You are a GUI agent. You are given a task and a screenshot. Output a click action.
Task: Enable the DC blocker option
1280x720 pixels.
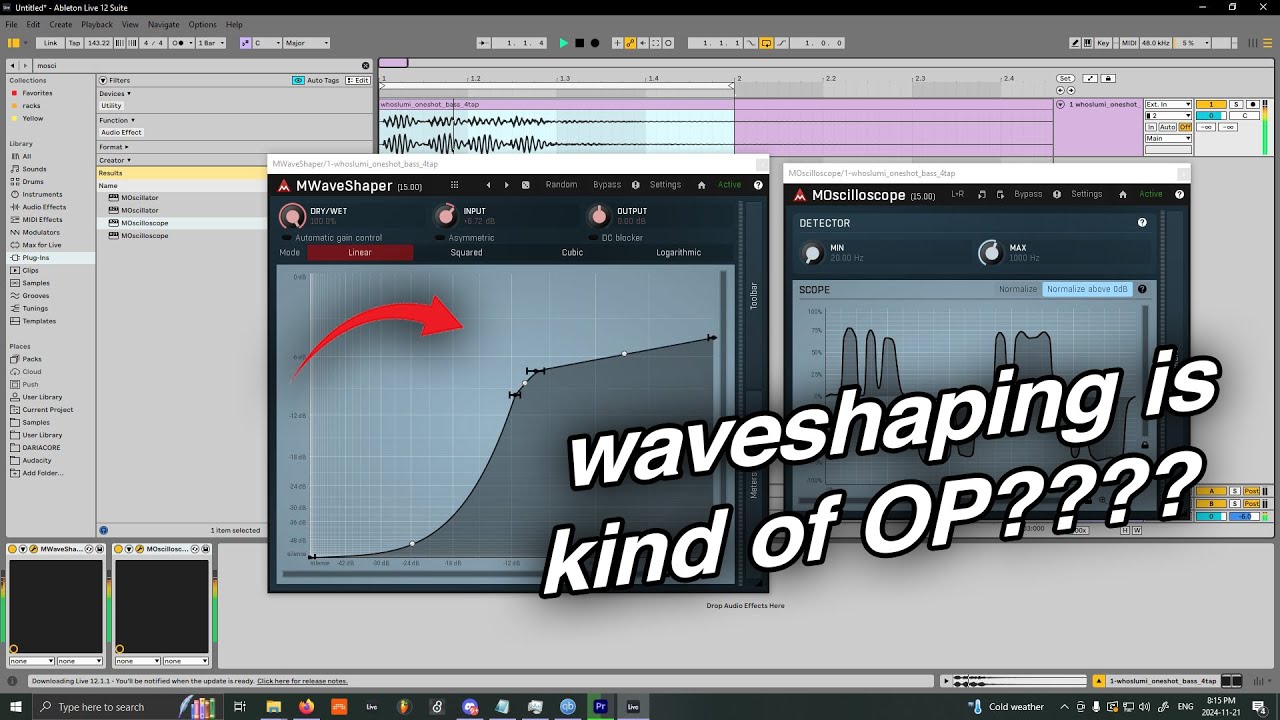click(x=616, y=238)
